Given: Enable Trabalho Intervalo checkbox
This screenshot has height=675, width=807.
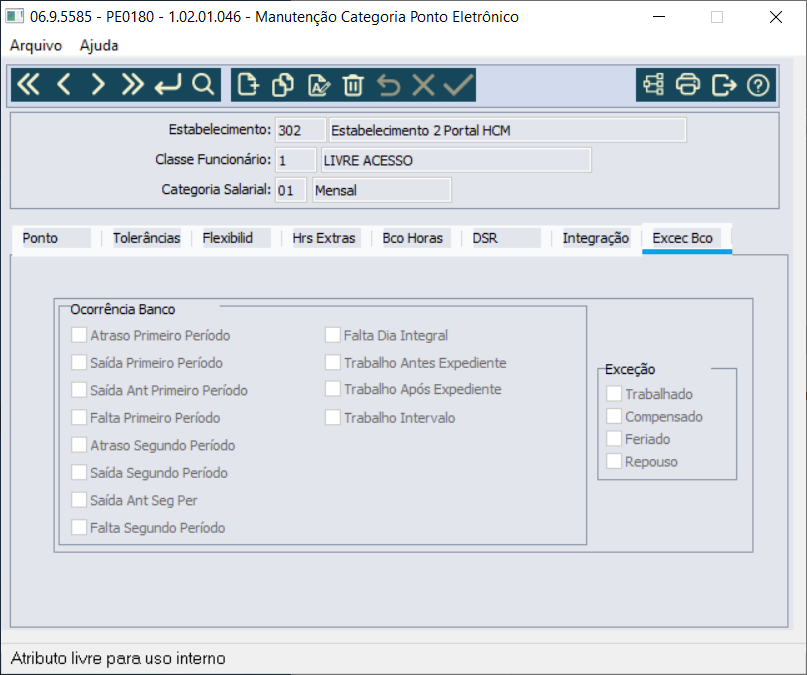Looking at the screenshot, I should (x=332, y=417).
